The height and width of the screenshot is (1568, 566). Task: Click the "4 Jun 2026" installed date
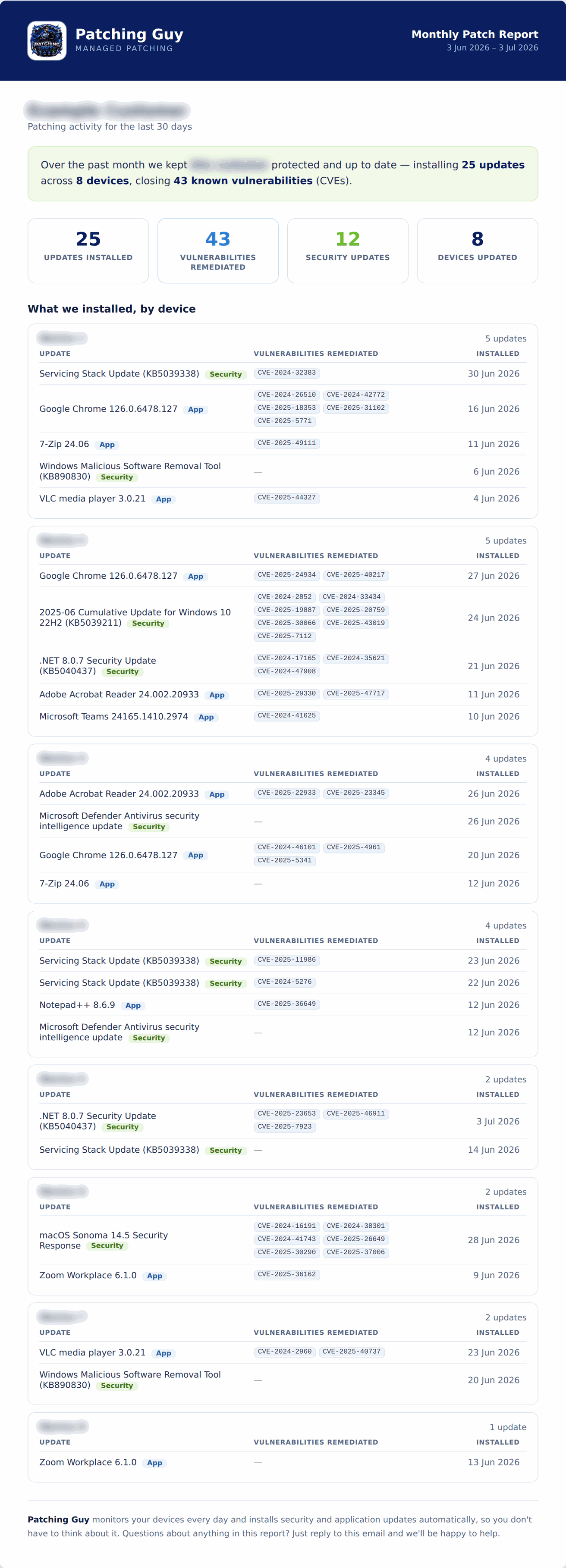pos(496,499)
